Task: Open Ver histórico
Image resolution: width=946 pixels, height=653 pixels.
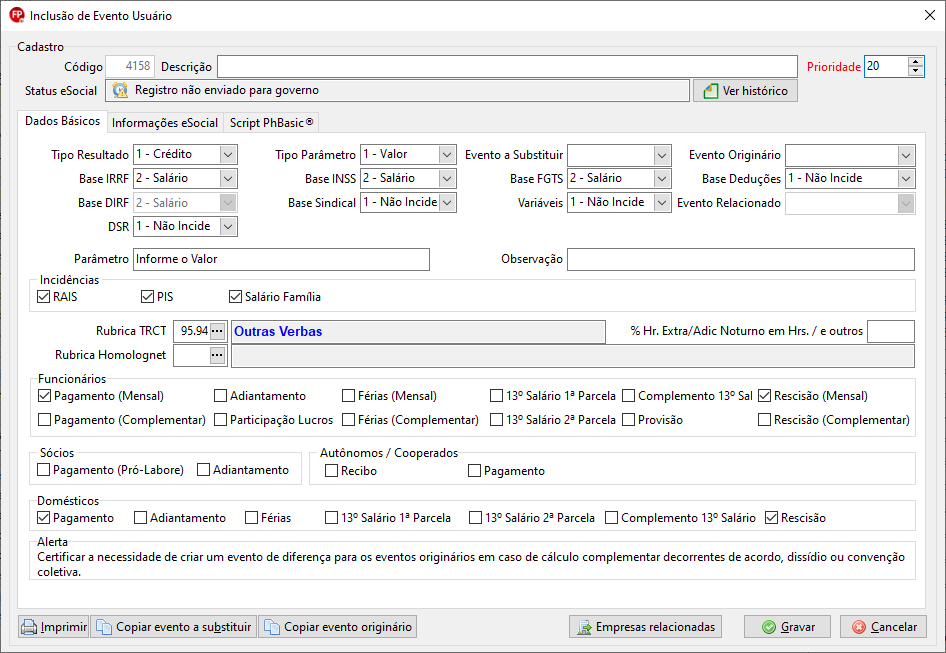Action: tap(745, 91)
